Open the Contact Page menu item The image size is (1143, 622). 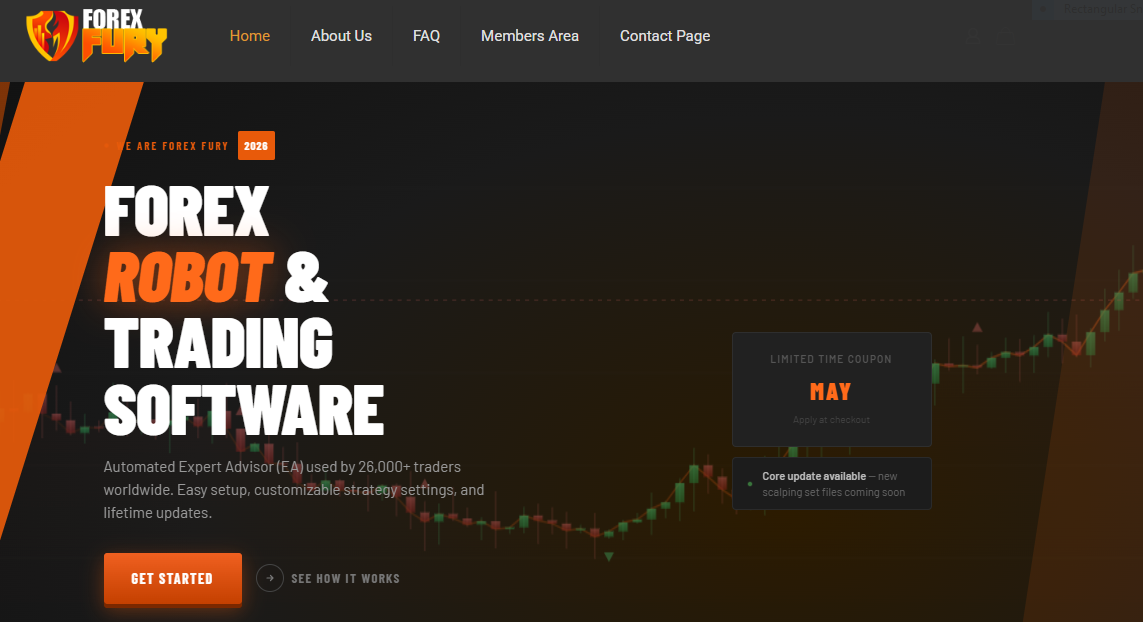[x=665, y=36]
